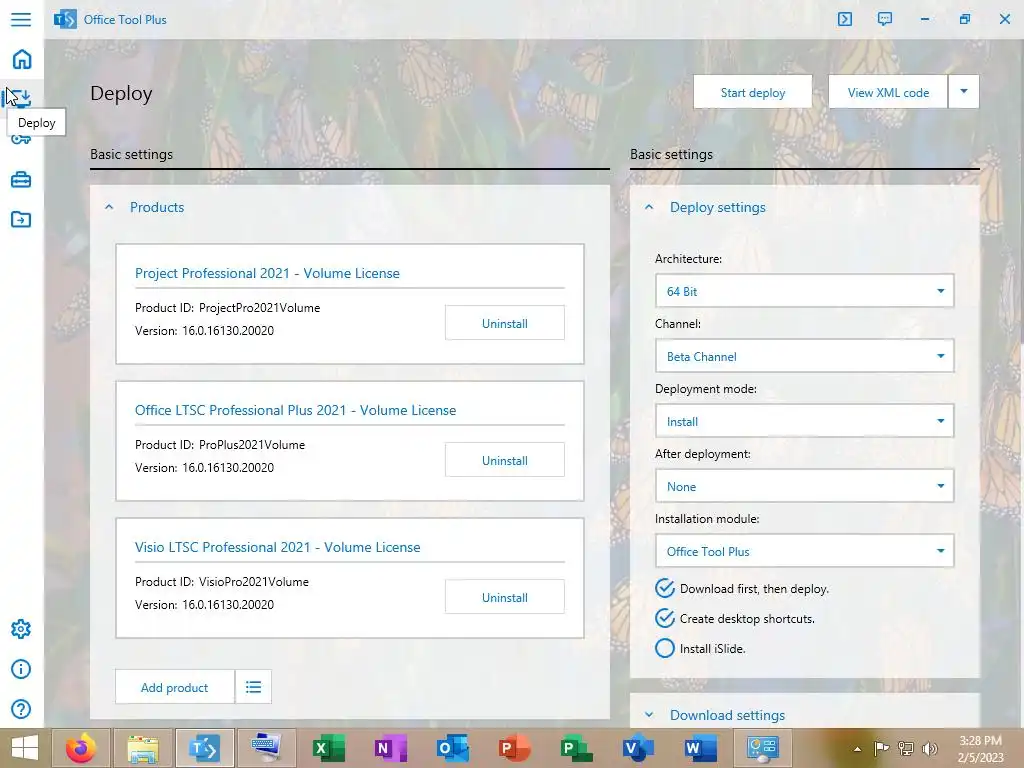Click the Add product button
Image resolution: width=1024 pixels, height=768 pixels.
pyautogui.click(x=174, y=686)
